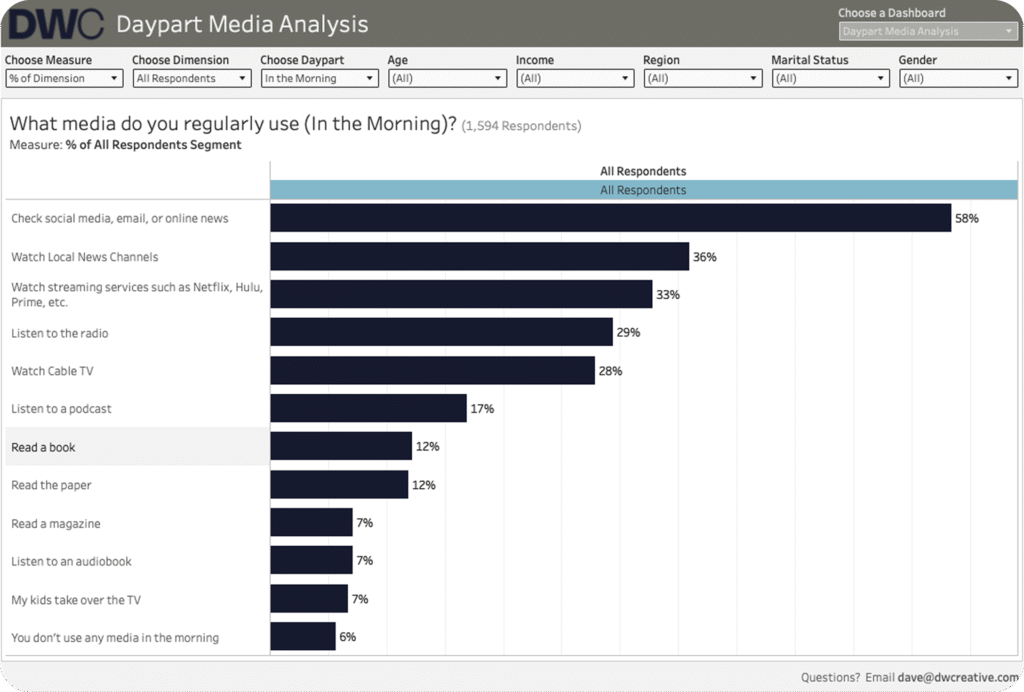The height and width of the screenshot is (692, 1024).
Task: Open the Choose Measure dropdown
Action: coord(64,78)
